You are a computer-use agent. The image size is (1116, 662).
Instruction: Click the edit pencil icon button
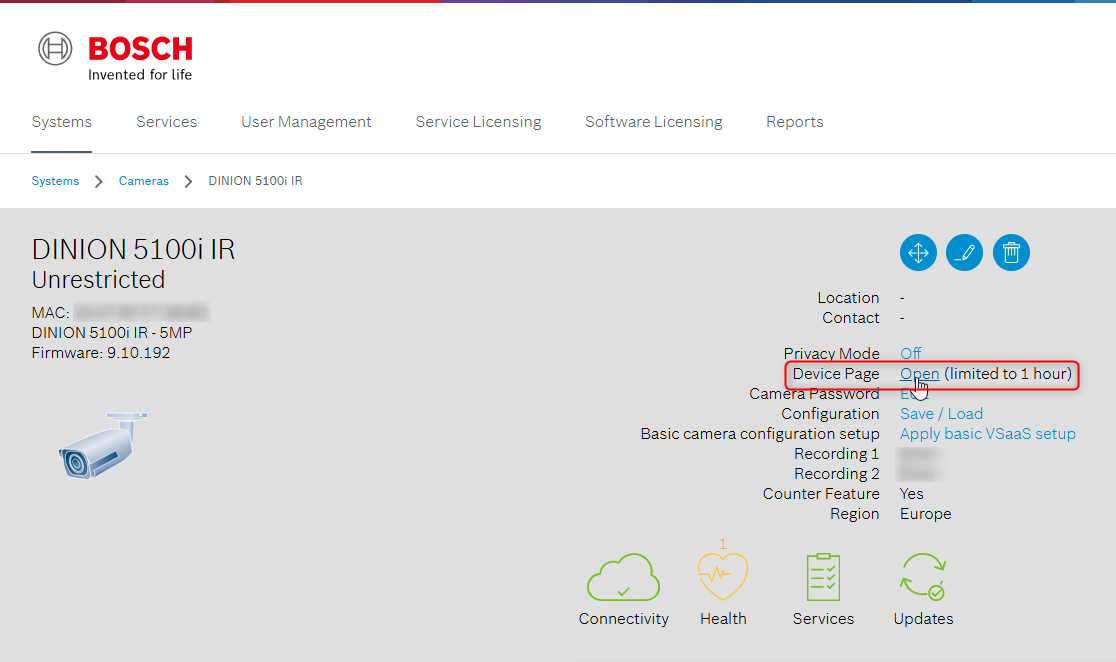[x=964, y=253]
